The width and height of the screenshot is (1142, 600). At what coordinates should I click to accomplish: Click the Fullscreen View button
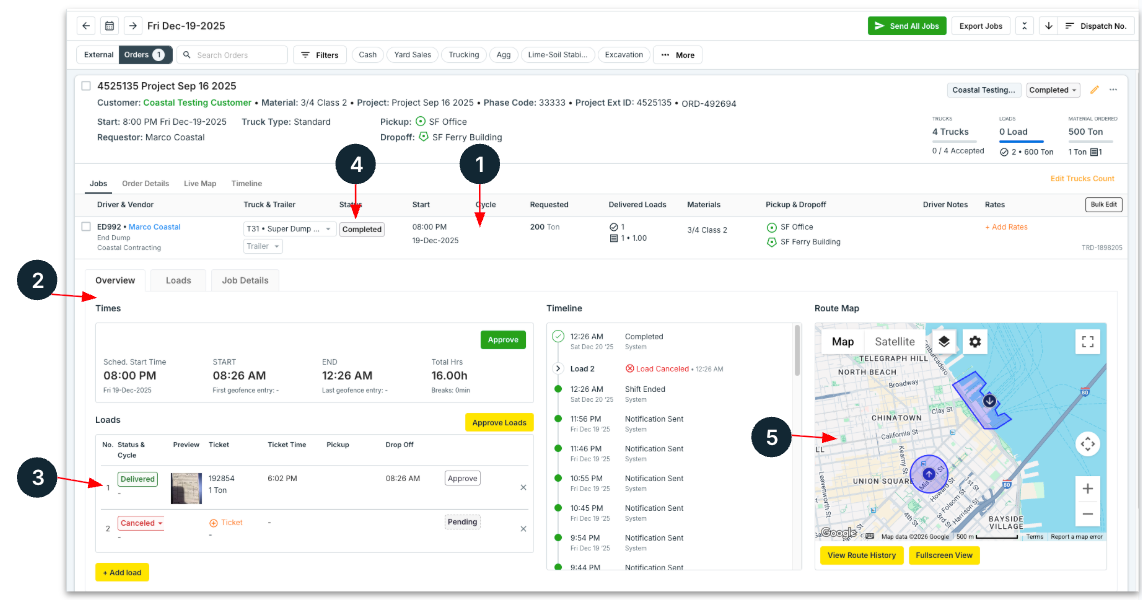coord(944,556)
